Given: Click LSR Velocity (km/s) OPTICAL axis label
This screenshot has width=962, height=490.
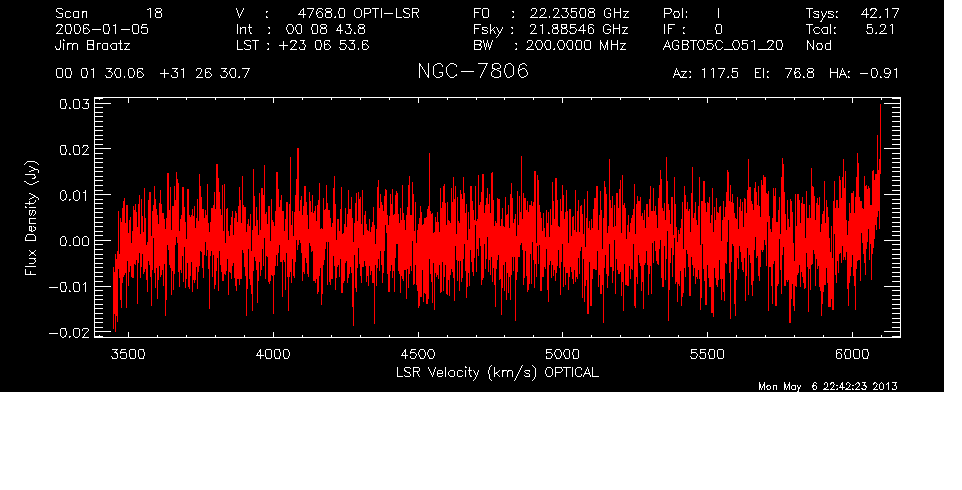Looking at the screenshot, I should click(x=497, y=373).
